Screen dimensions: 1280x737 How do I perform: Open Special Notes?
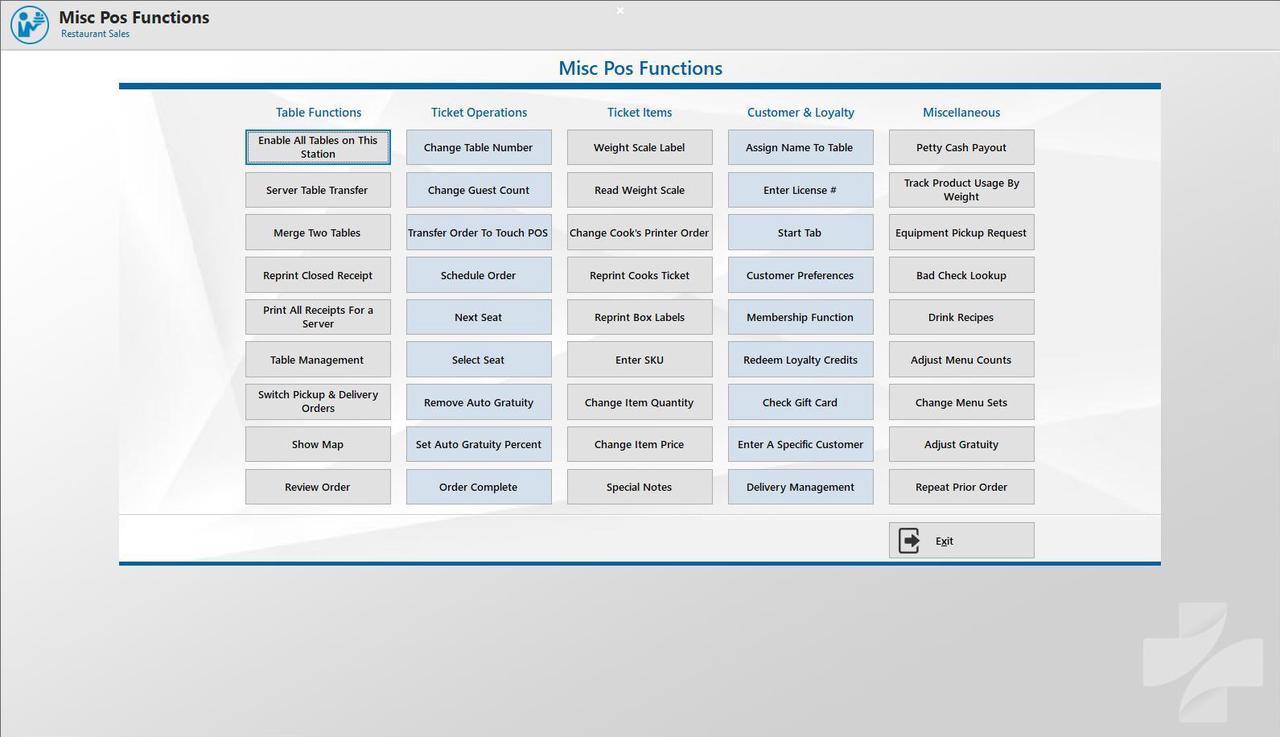tap(640, 487)
